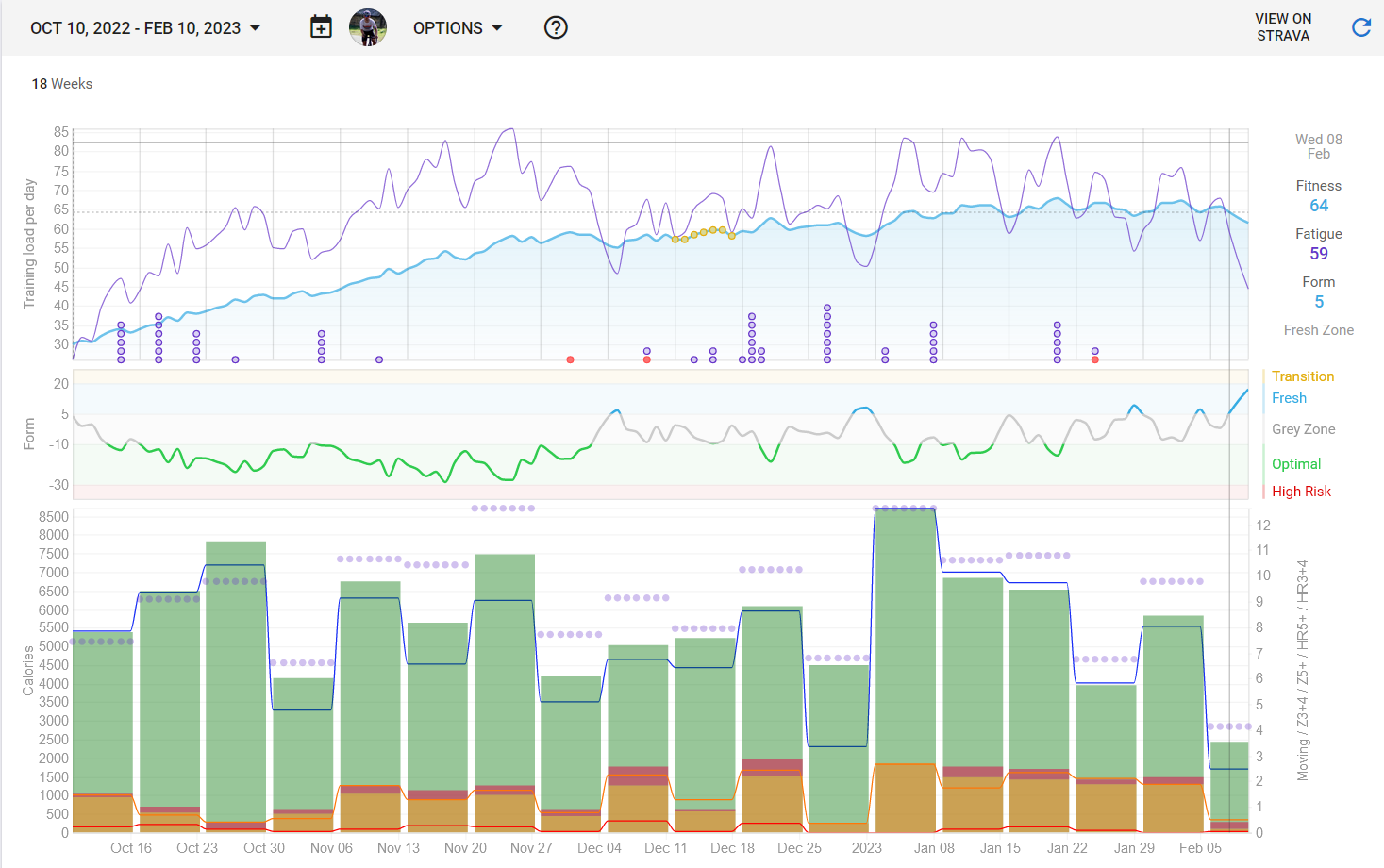Click the 18 Weeks label
1384x868 pixels.
pyautogui.click(x=62, y=84)
